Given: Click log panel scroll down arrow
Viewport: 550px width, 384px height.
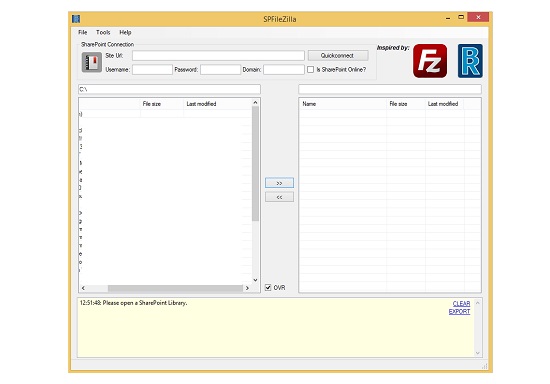Looking at the screenshot, I should click(x=477, y=353).
